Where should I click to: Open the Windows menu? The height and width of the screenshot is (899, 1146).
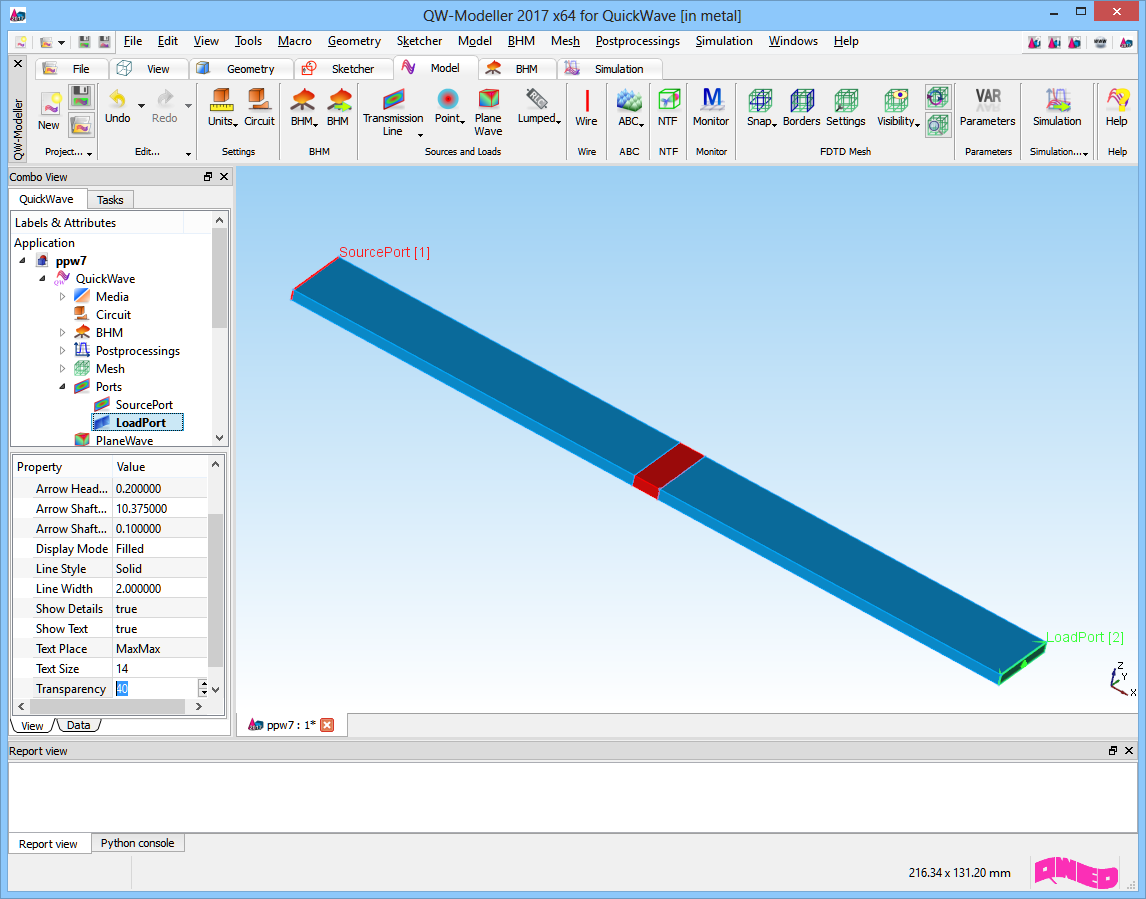(x=793, y=42)
